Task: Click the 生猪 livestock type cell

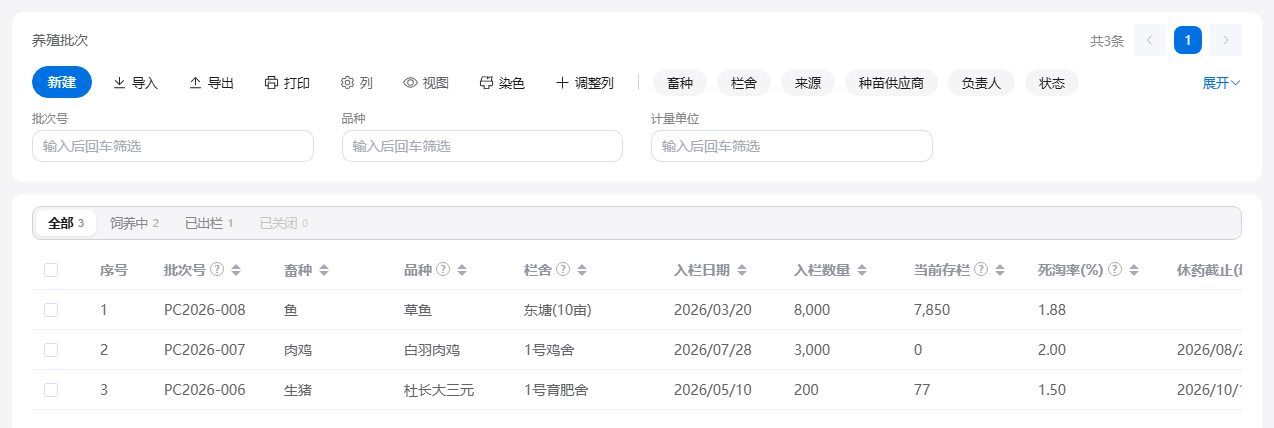Action: 298,390
